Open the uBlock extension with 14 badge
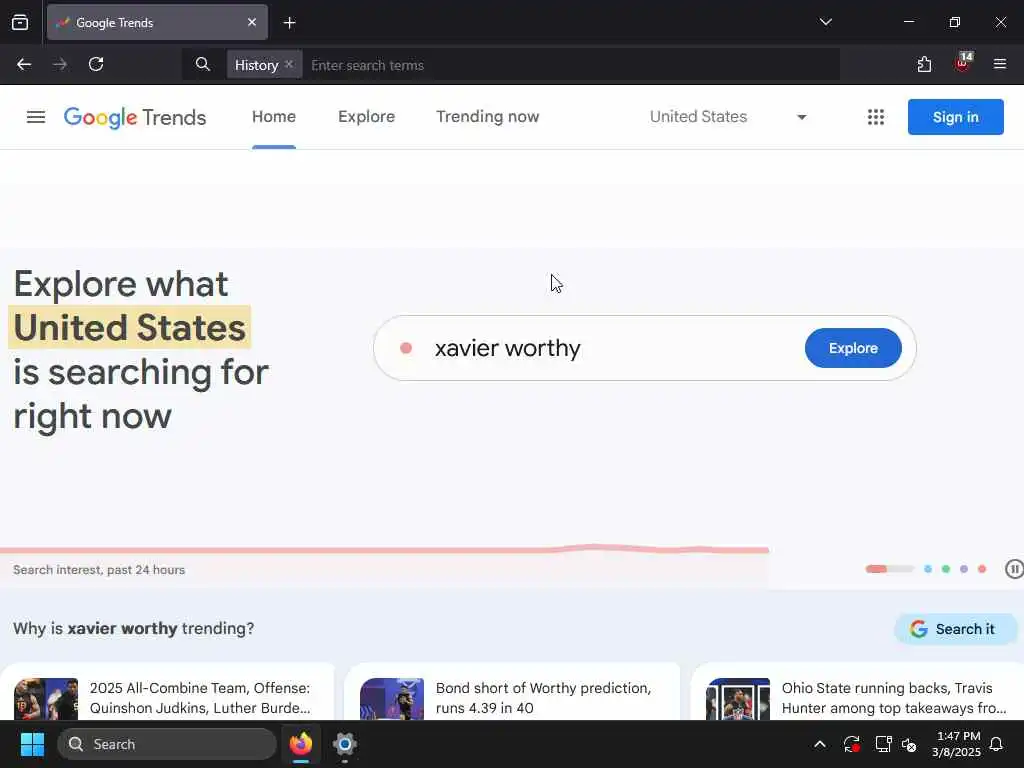The image size is (1024, 768). (x=963, y=63)
